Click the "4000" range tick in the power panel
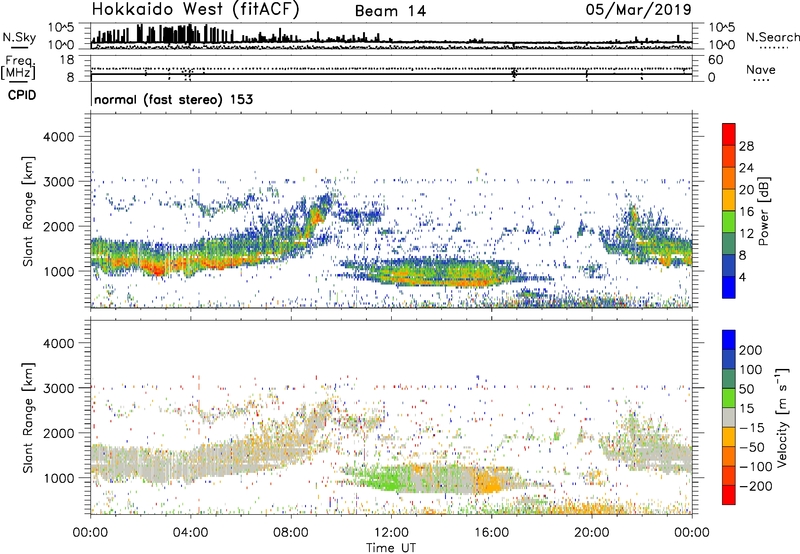Image resolution: width=800 pixels, height=554 pixels. point(59,137)
